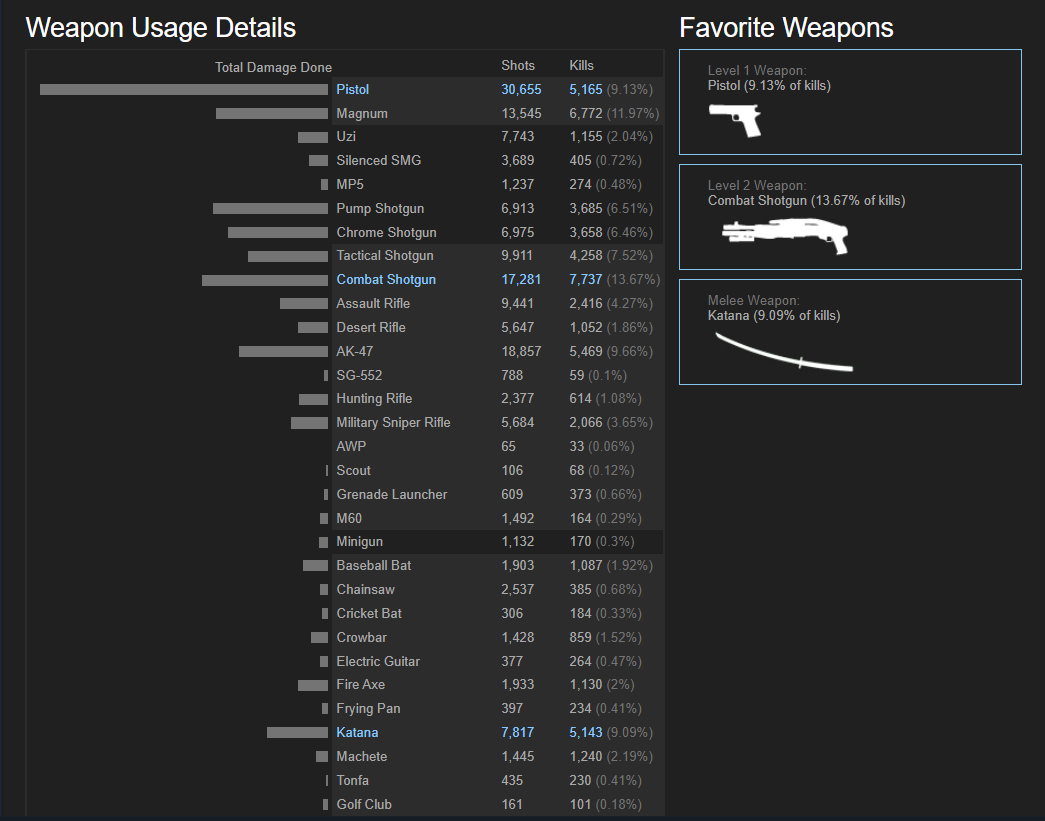This screenshot has width=1045, height=821.
Task: Click the Total Damage Done header
Action: pyautogui.click(x=273, y=68)
